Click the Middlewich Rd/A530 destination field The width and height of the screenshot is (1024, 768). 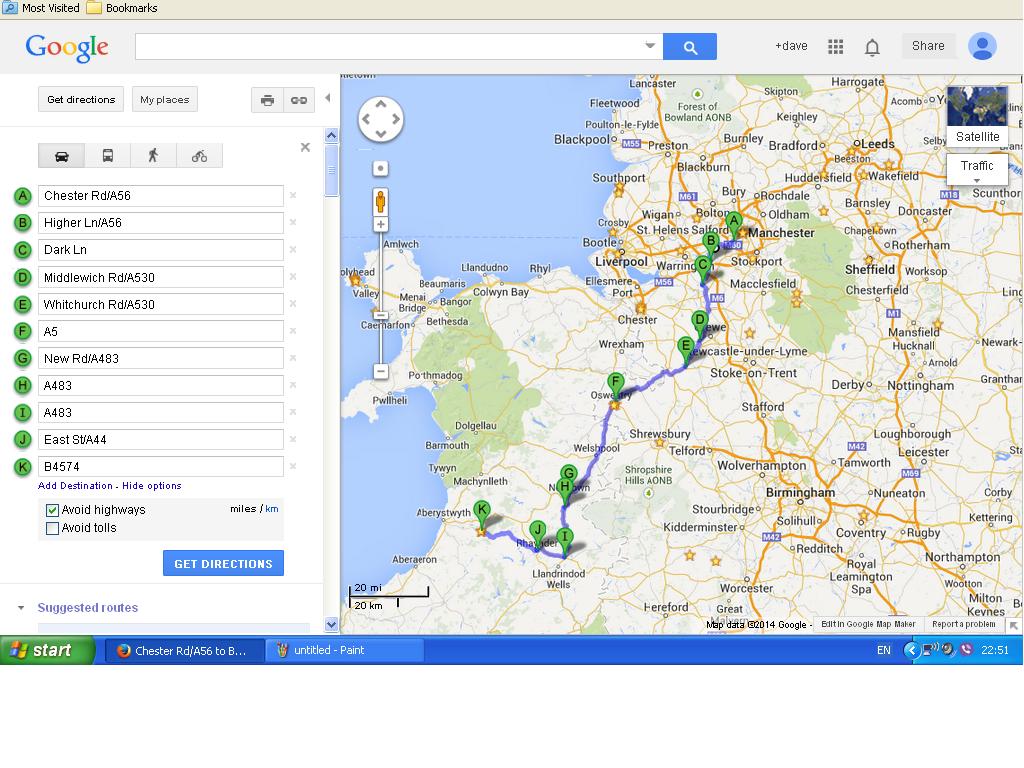point(161,278)
